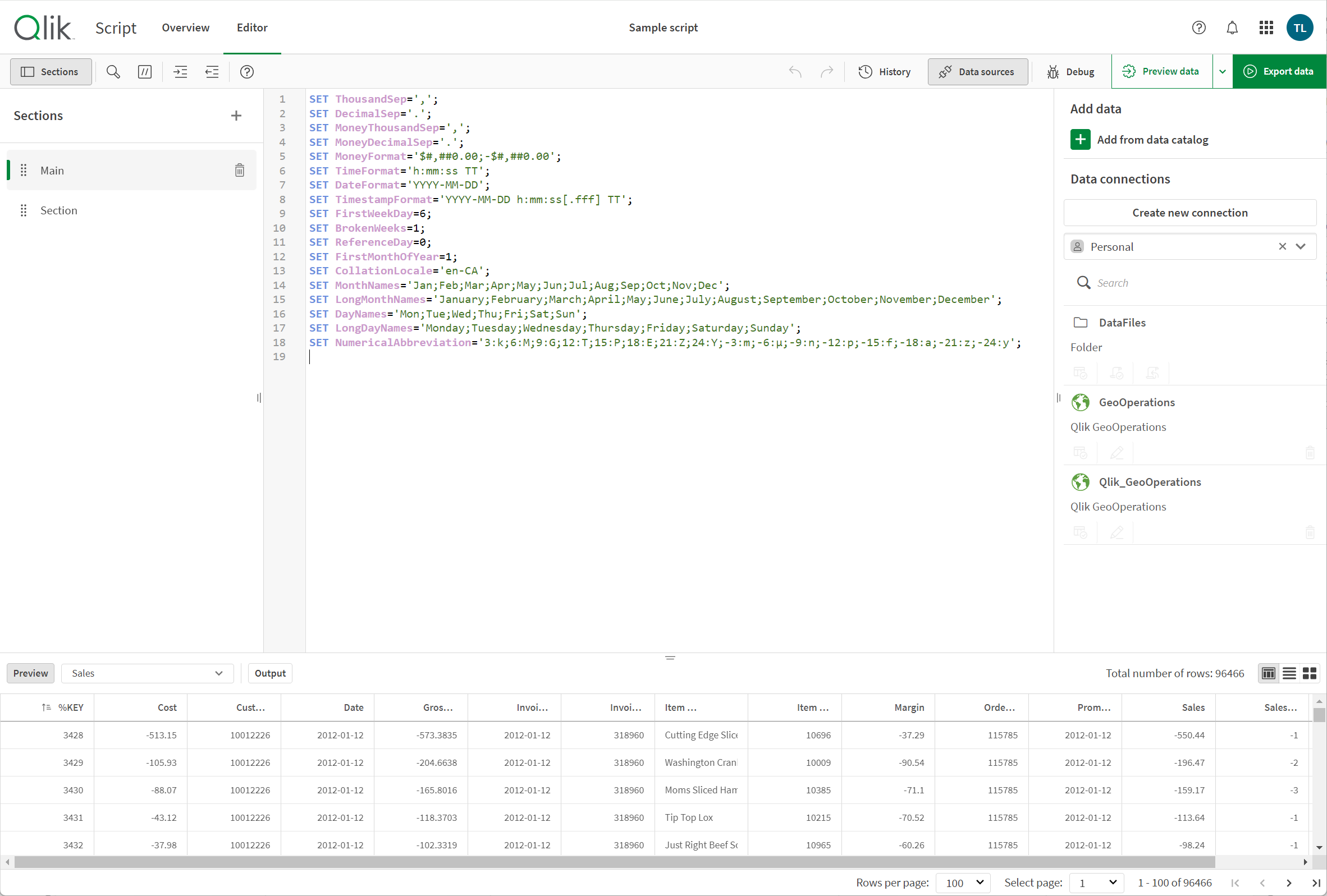Click the keyboard shortcut reference icon

(247, 71)
